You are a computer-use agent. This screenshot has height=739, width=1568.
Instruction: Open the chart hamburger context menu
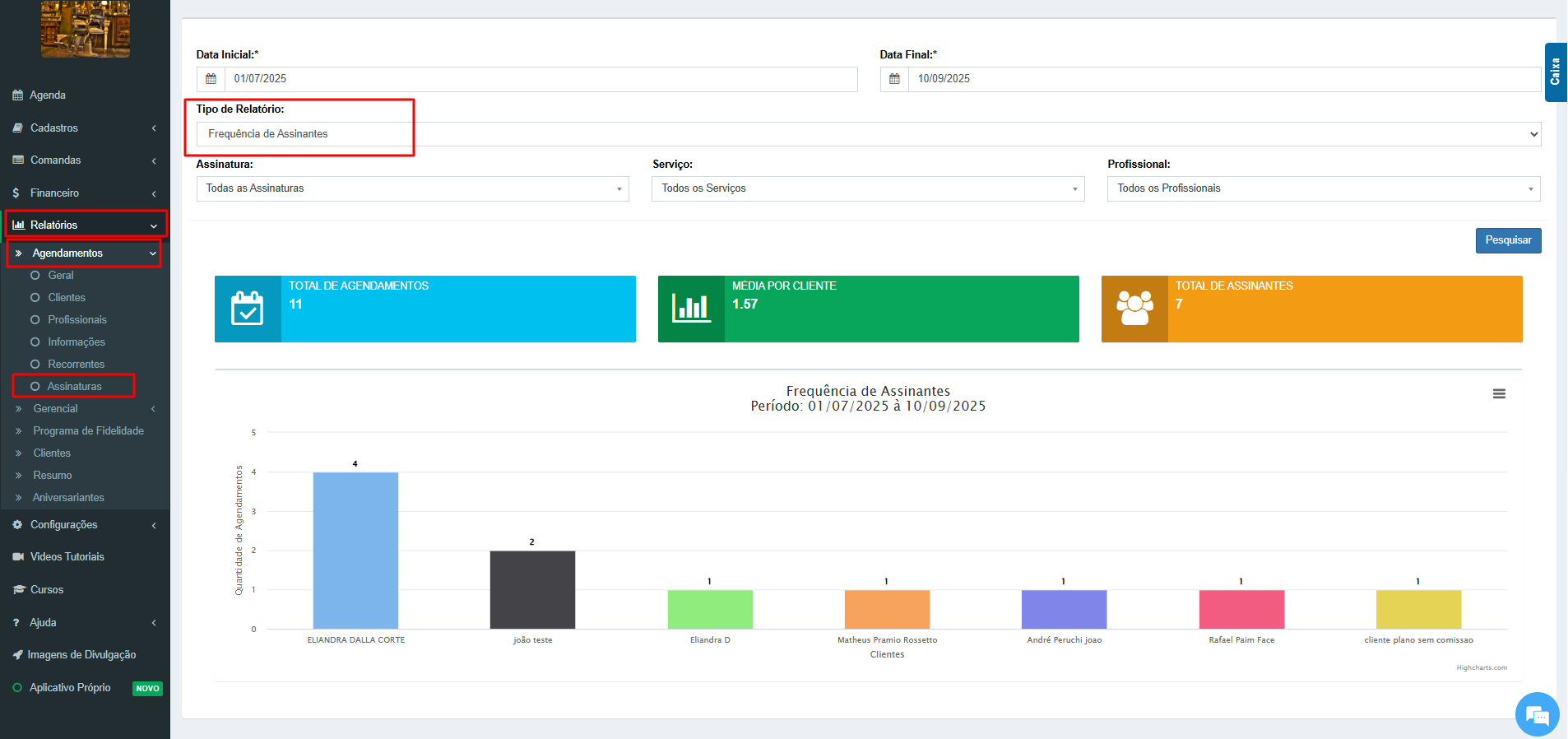click(1499, 394)
